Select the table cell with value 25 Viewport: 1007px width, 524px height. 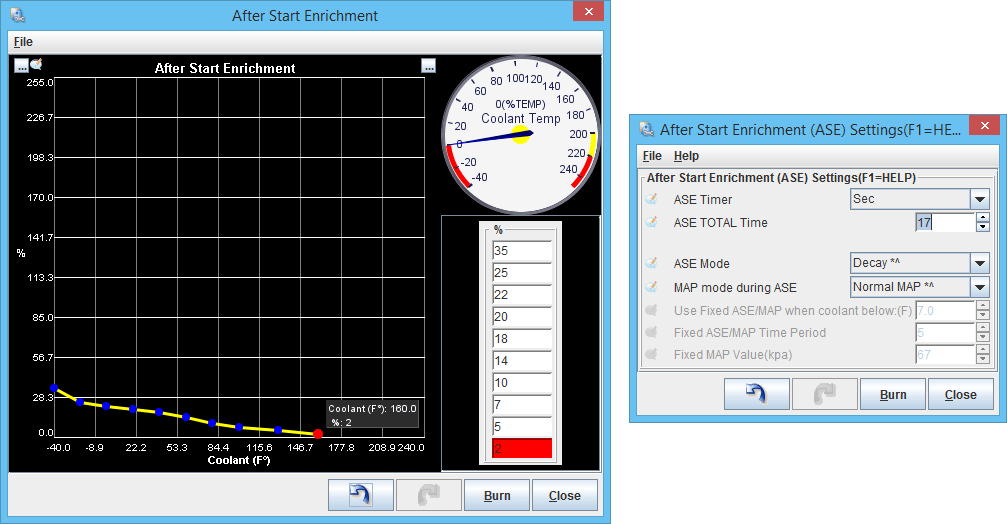522,272
